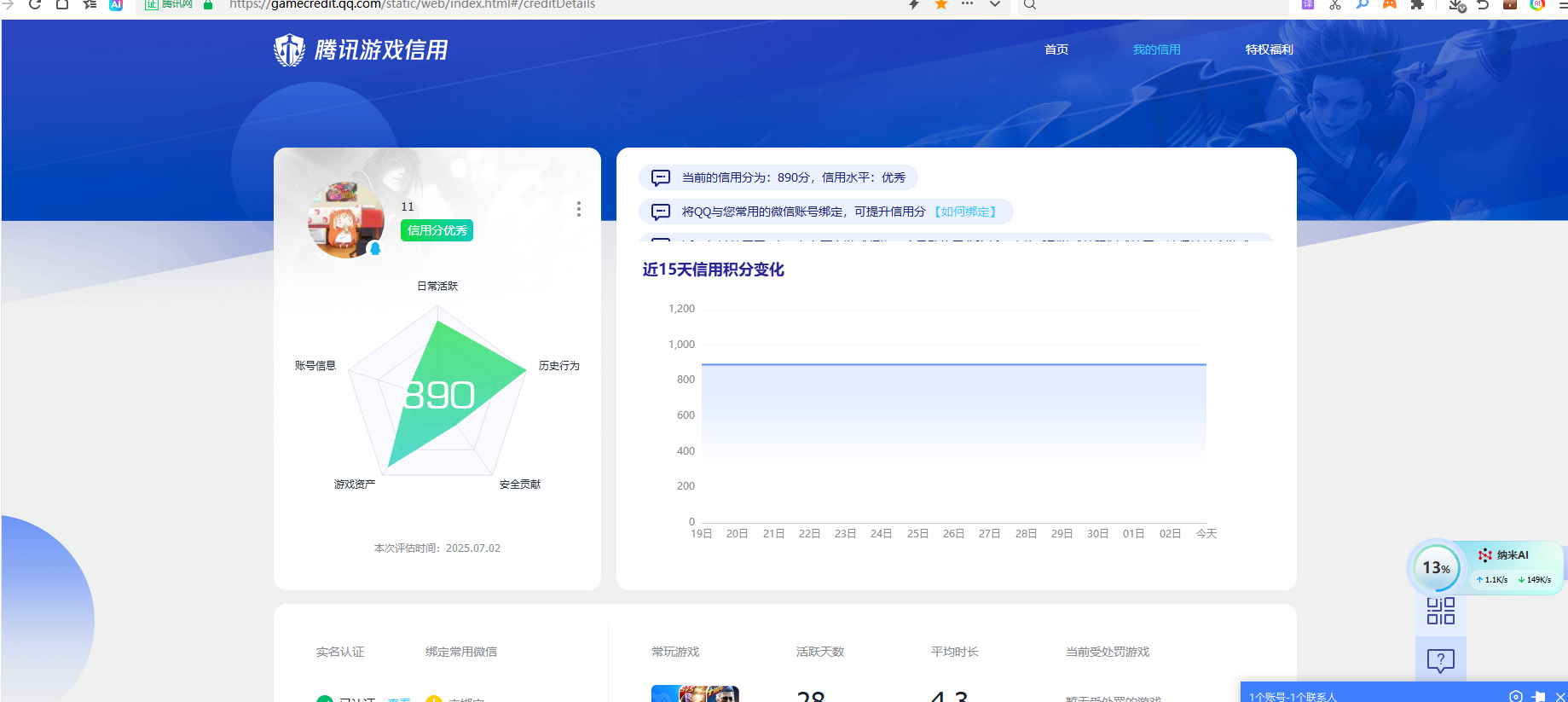Open the 如何绑定 link
This screenshot has height=702, width=1568.
coord(965,212)
